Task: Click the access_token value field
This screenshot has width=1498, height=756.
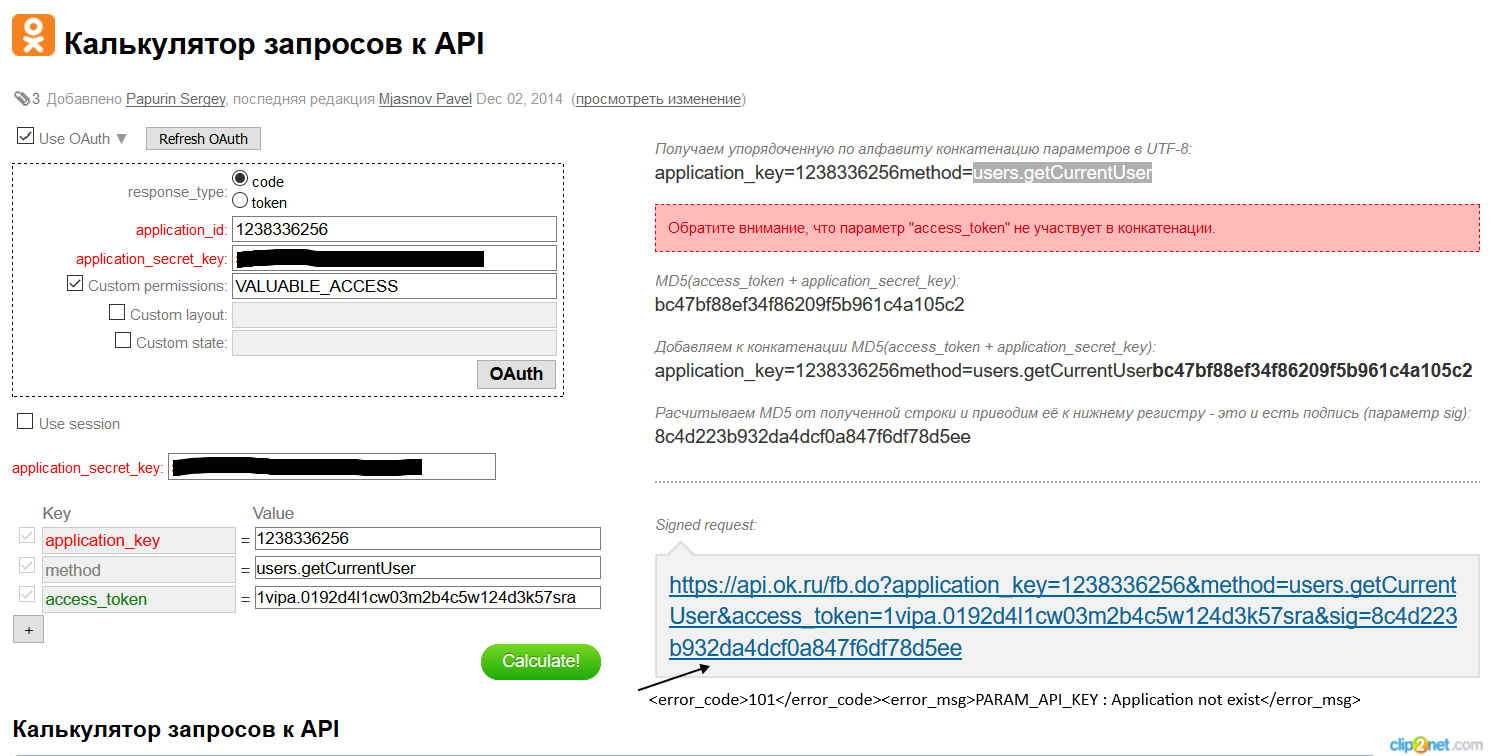Action: 428,598
